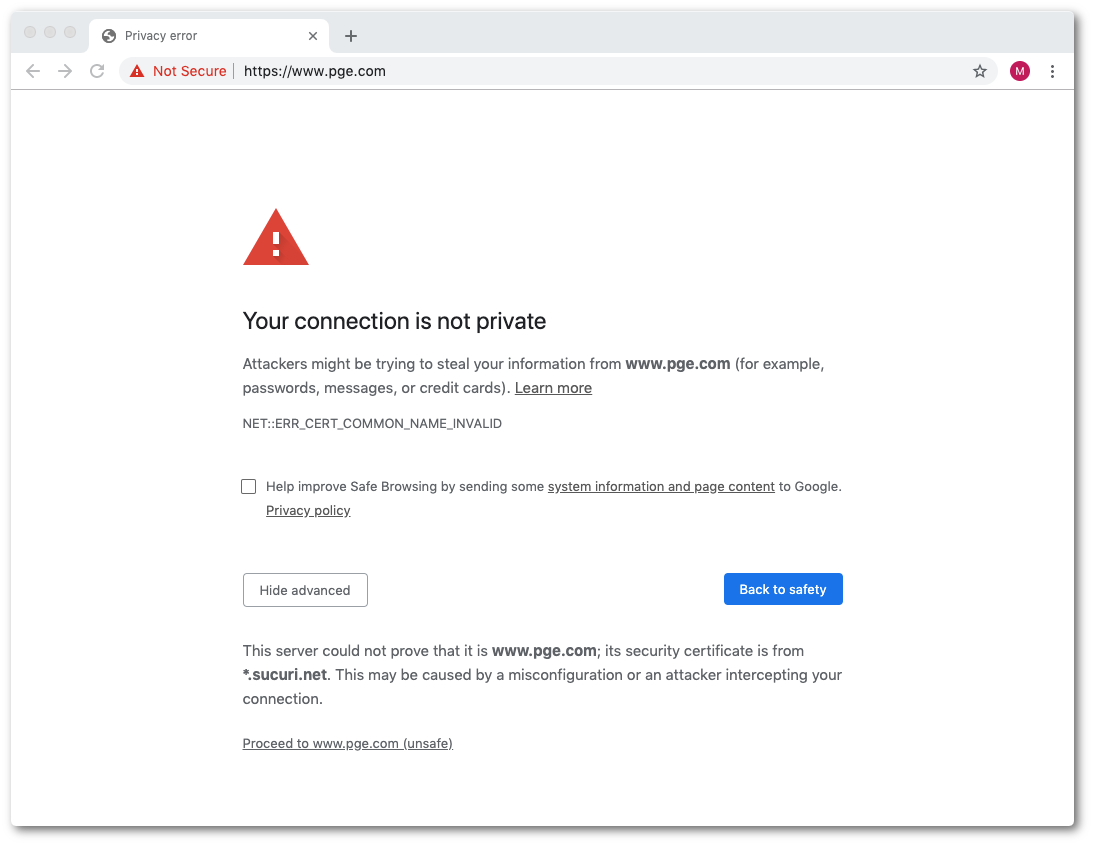Click the NET::ERR_CERT_COMMON_NAME_INVALID error code
The height and width of the screenshot is (845, 1093).
coord(372,424)
